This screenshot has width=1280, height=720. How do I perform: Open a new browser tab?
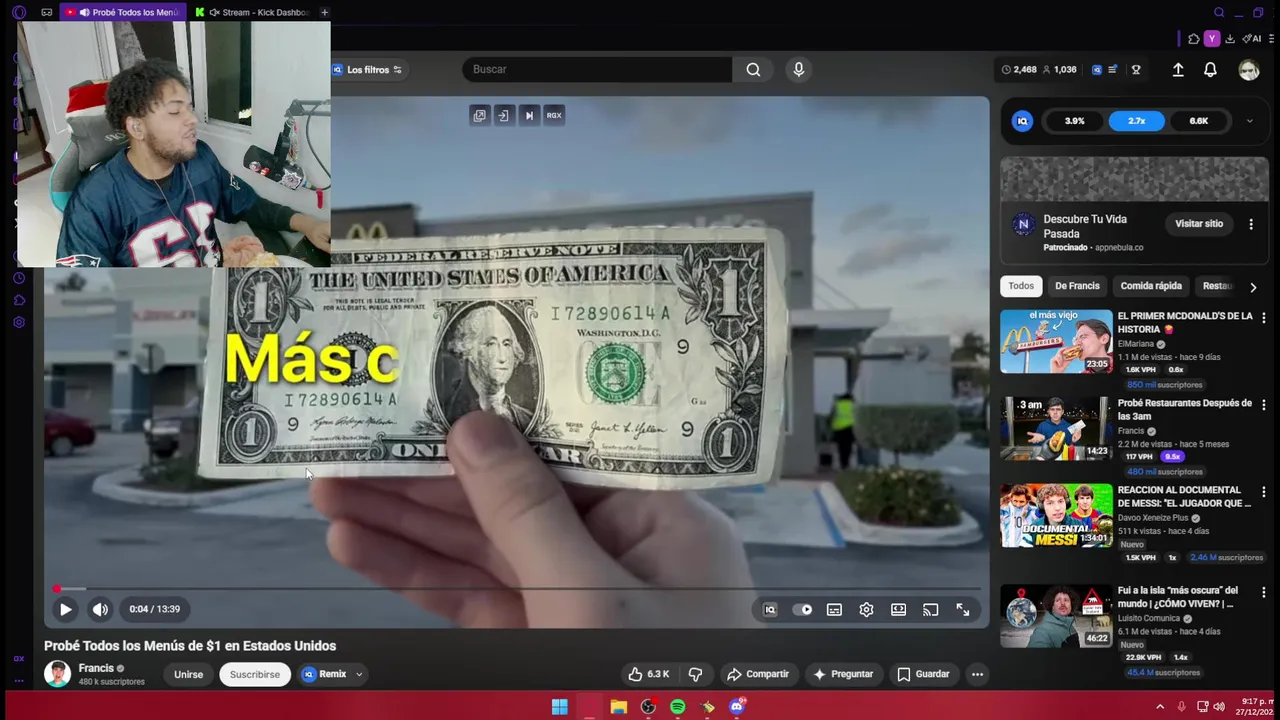point(324,12)
